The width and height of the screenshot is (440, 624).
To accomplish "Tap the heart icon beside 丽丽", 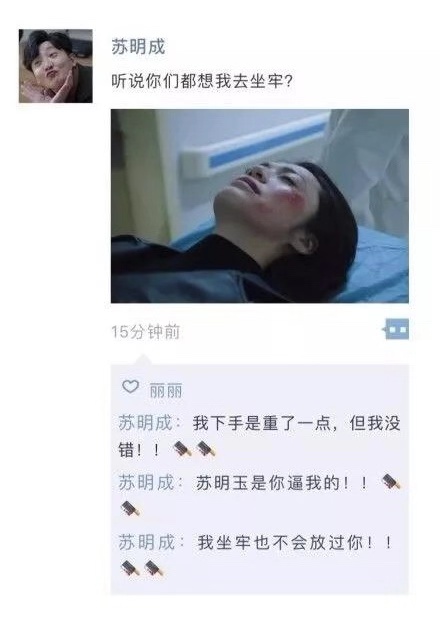I will pyautogui.click(x=130, y=386).
